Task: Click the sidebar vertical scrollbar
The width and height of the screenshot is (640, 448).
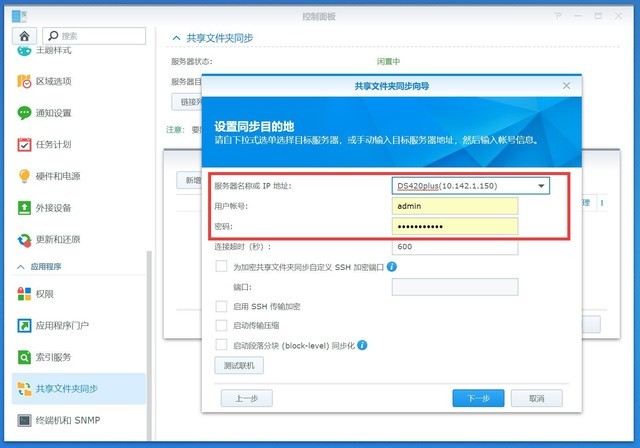Action: pos(149,346)
